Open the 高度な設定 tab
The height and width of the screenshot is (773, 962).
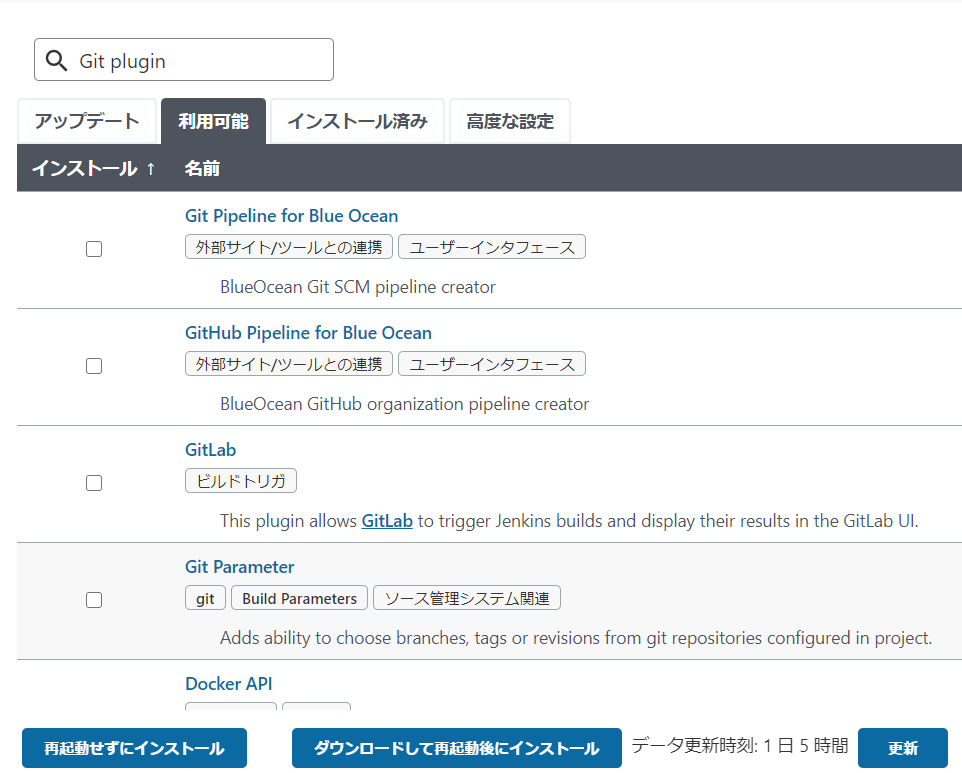click(510, 121)
